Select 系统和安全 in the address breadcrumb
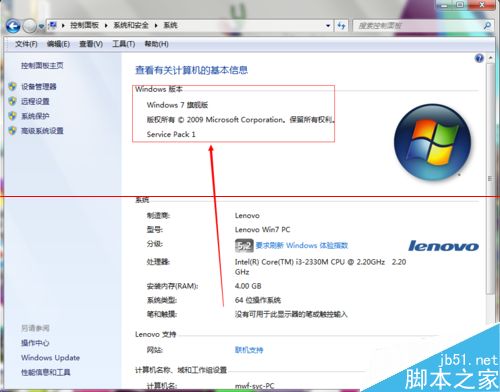This screenshot has width=500, height=392. pos(131,25)
